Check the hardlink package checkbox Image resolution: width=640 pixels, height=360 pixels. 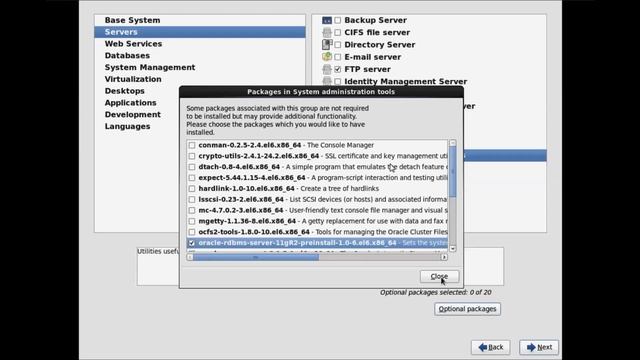coord(192,189)
